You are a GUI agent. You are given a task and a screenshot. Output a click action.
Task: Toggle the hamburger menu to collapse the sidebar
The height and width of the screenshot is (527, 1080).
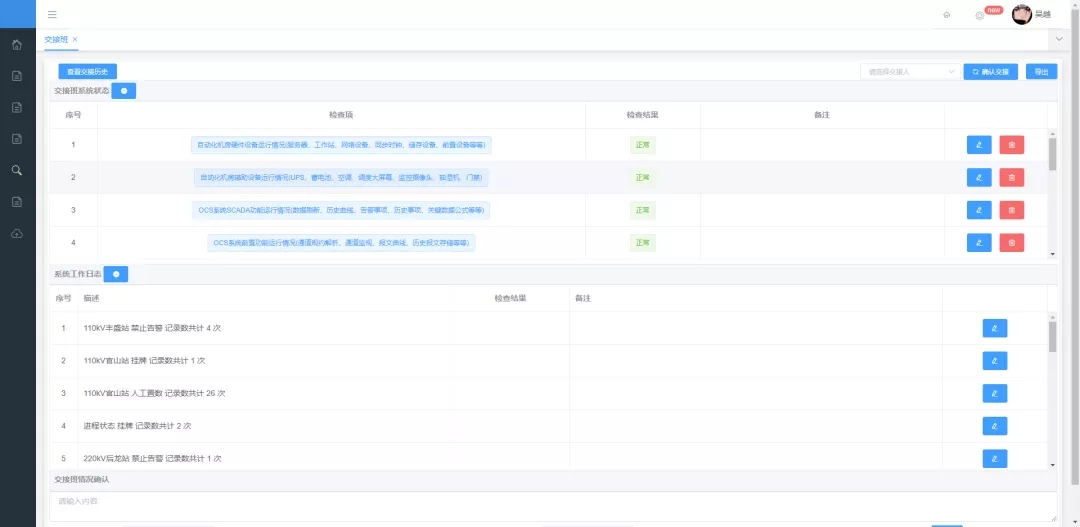(x=52, y=15)
